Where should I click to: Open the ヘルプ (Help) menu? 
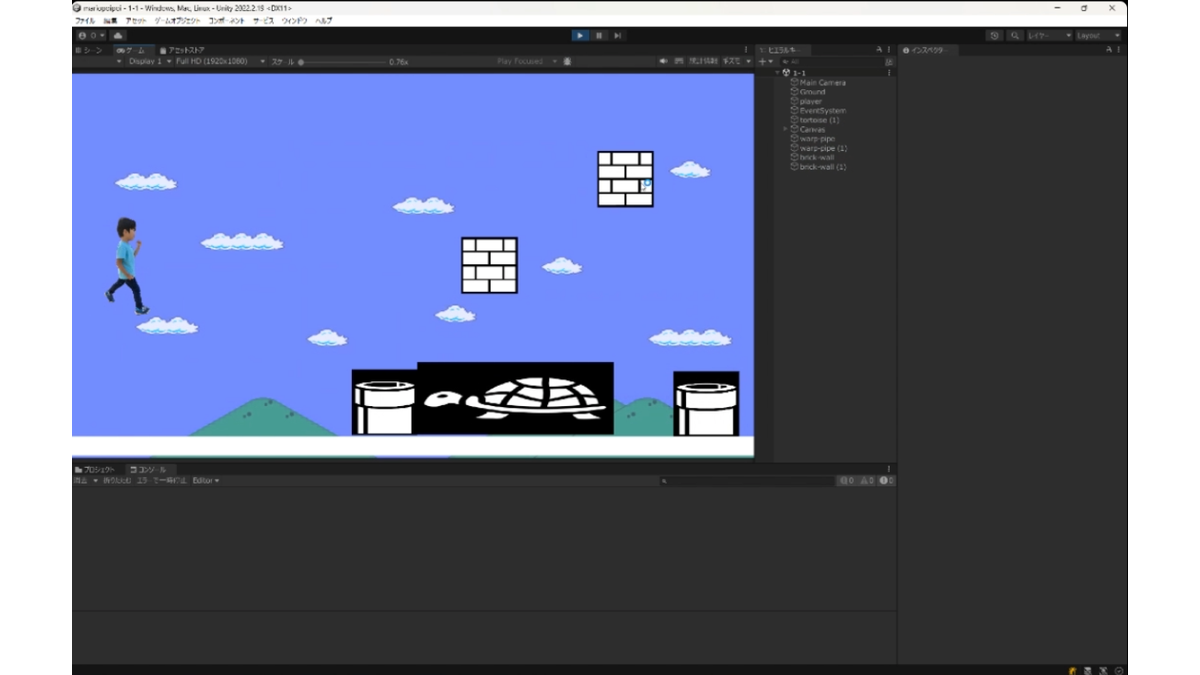coord(324,20)
